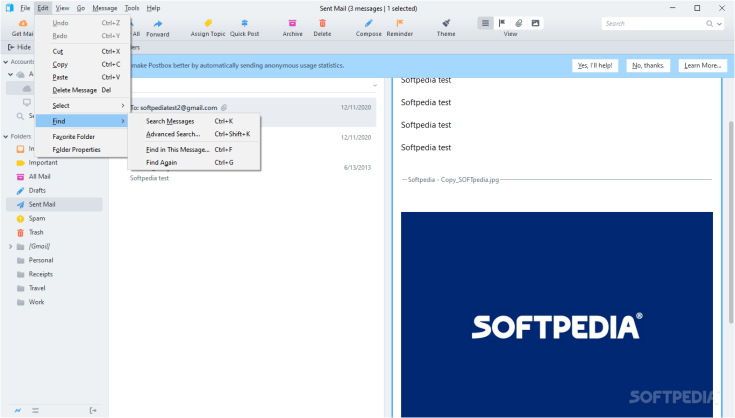The width and height of the screenshot is (735, 418).
Task: Click the activity icon at sidebar bottom
Action: pyautogui.click(x=18, y=410)
